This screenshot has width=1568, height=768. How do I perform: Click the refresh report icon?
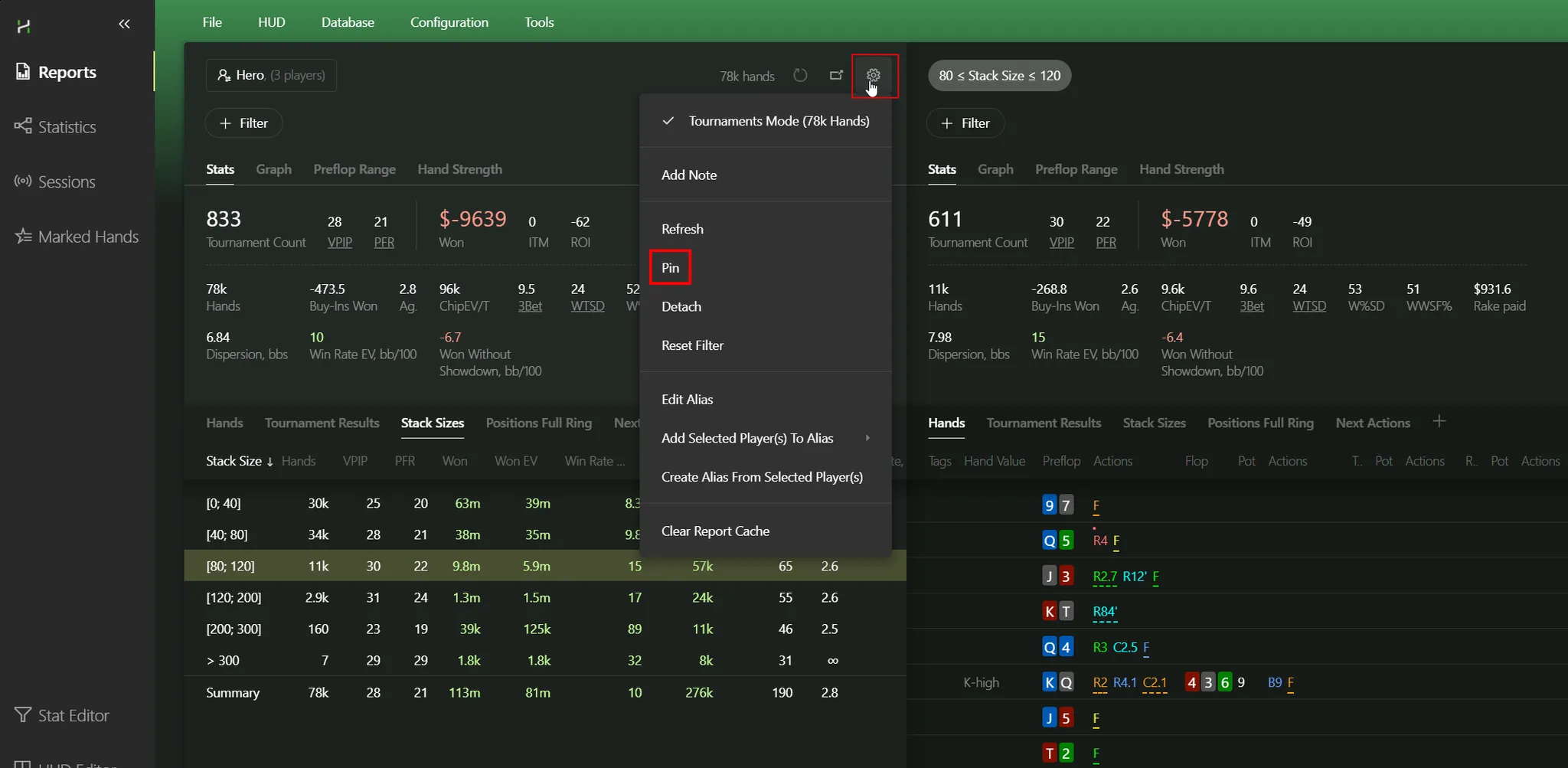click(x=800, y=75)
